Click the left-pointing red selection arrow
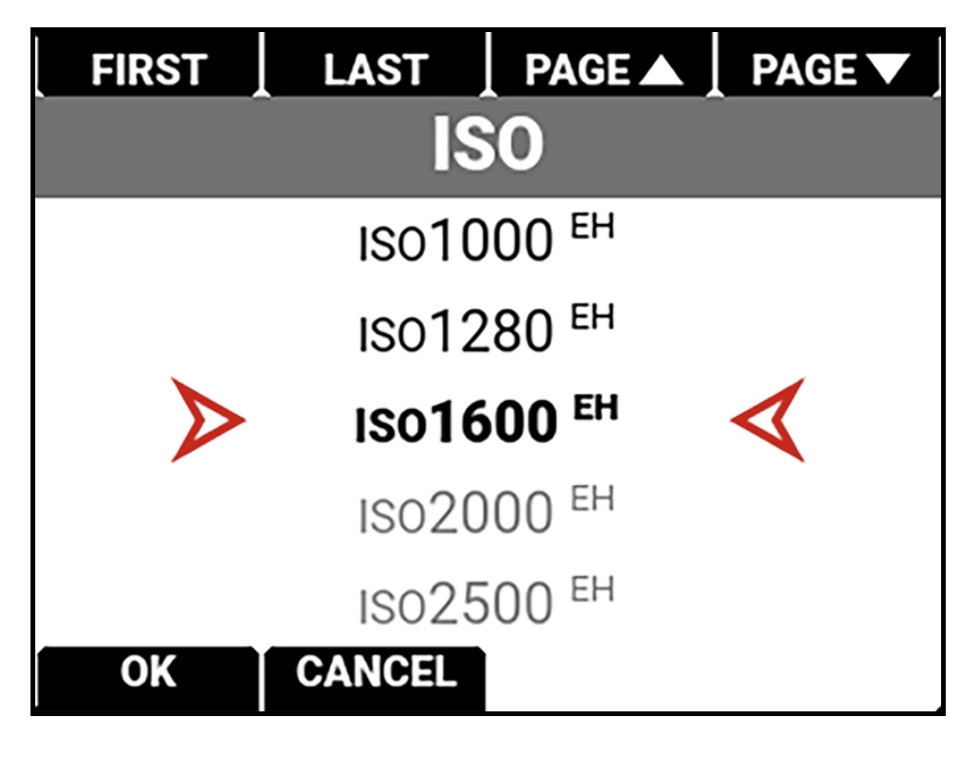This screenshot has height=758, width=976. 768,420
